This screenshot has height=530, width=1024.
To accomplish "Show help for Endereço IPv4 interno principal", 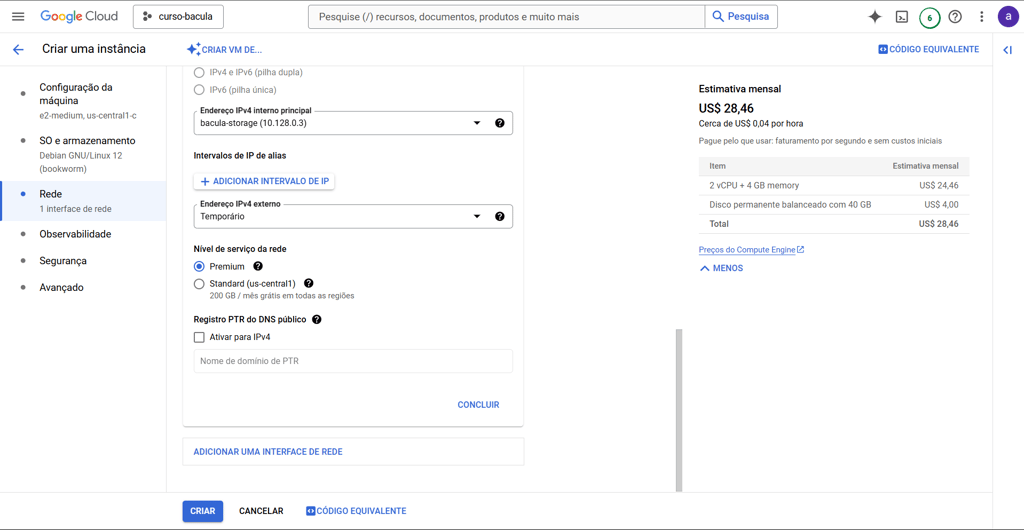I will [500, 123].
